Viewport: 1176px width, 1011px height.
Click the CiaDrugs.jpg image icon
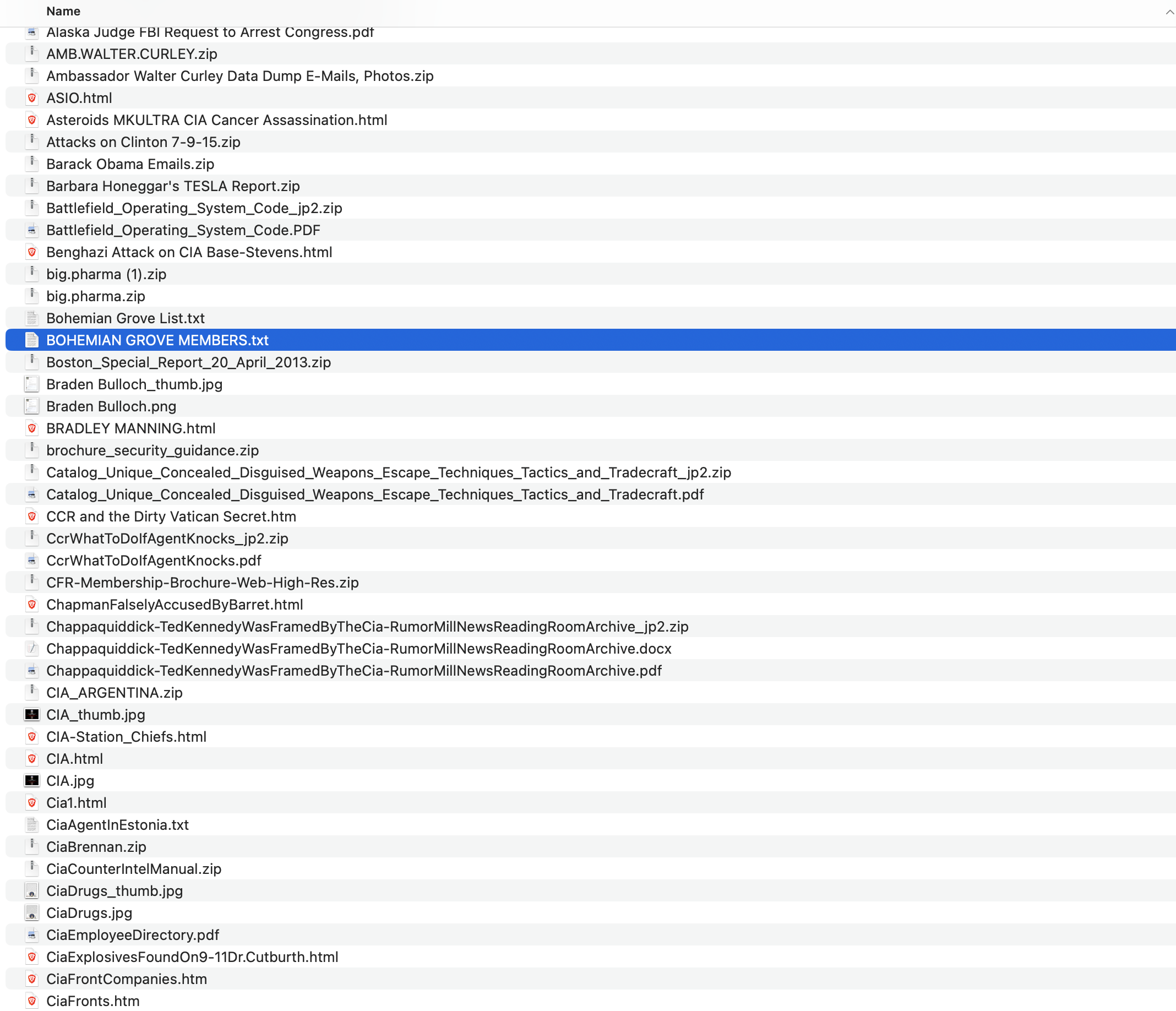(32, 913)
